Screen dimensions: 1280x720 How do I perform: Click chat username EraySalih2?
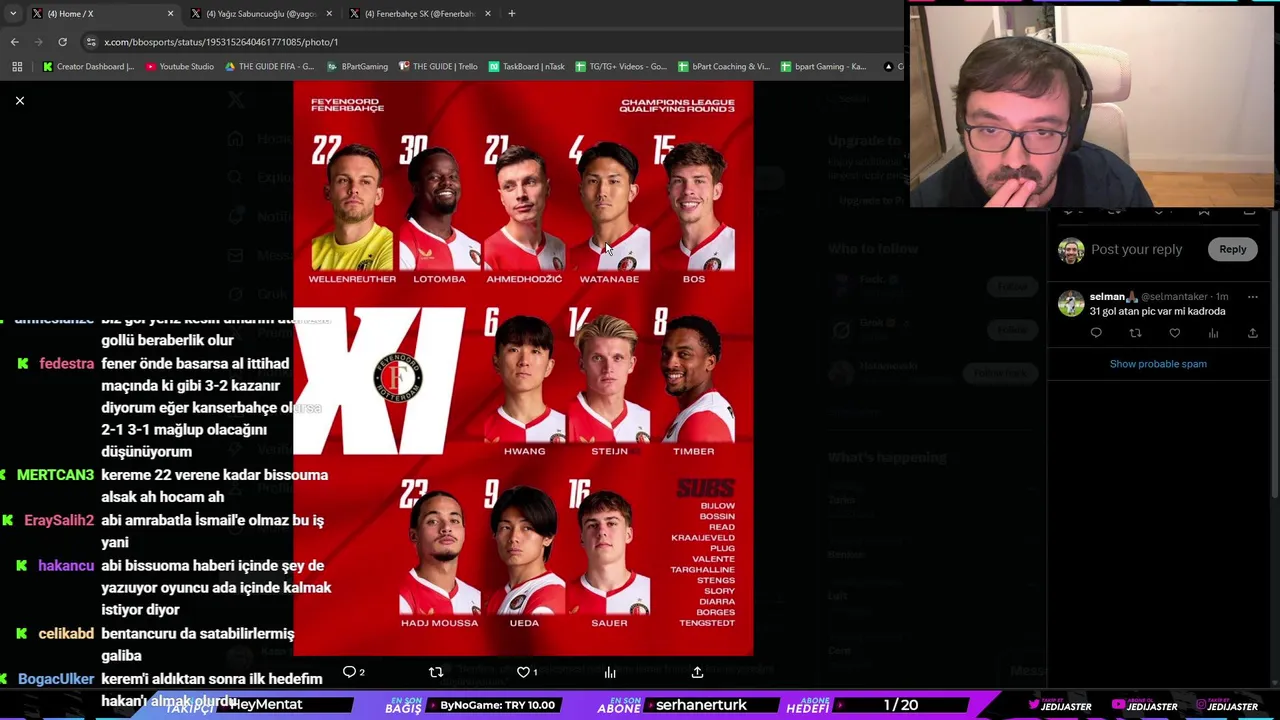point(59,520)
